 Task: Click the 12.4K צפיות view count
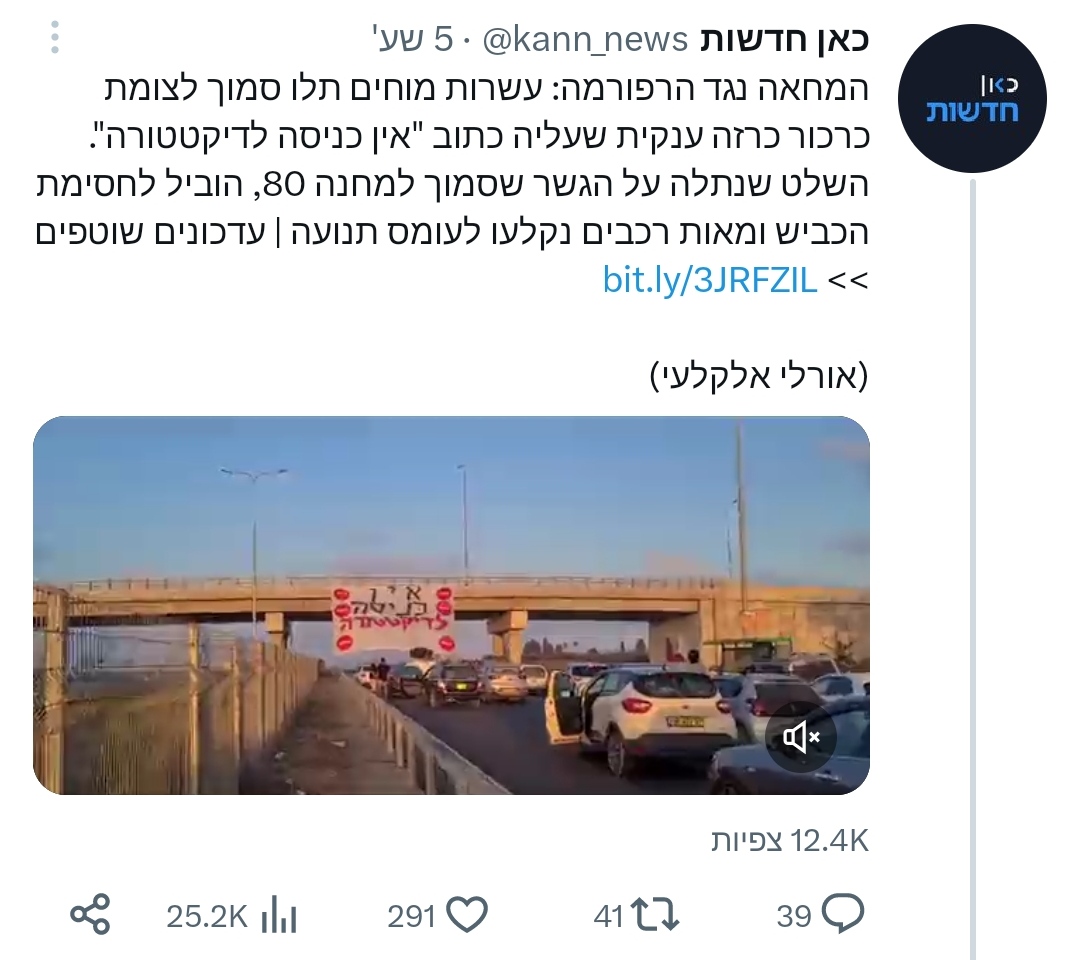pos(790,841)
